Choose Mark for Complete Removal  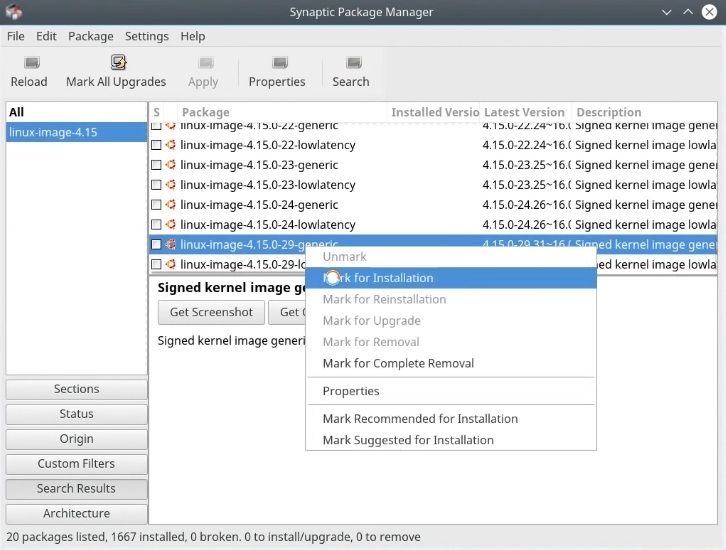(451, 363)
